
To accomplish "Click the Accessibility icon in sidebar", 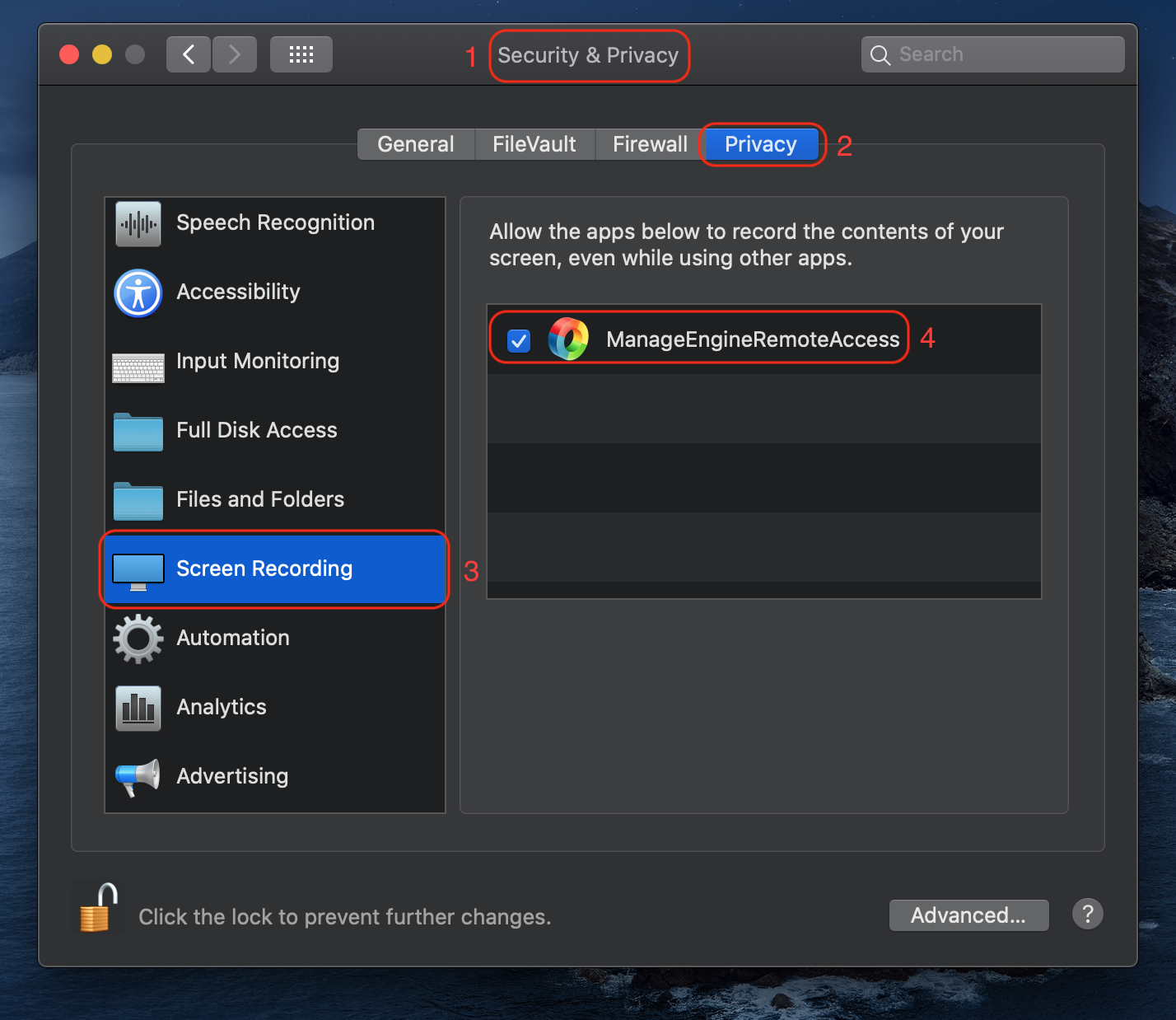I will [137, 292].
